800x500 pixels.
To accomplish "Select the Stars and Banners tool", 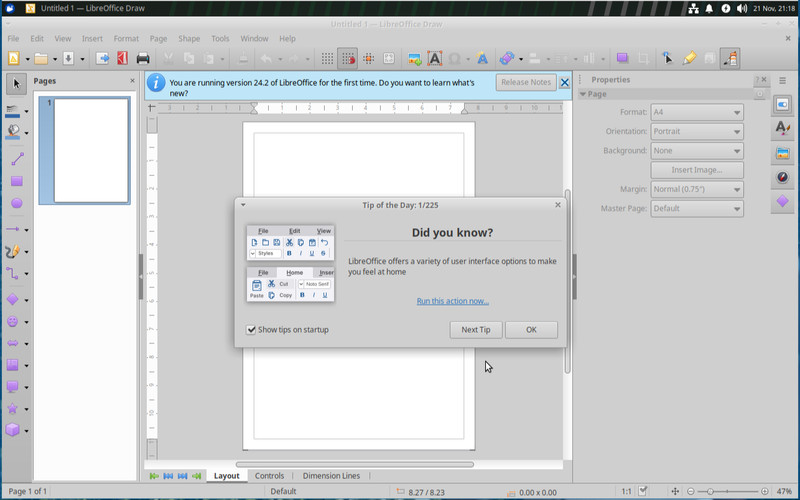I will tap(13, 408).
